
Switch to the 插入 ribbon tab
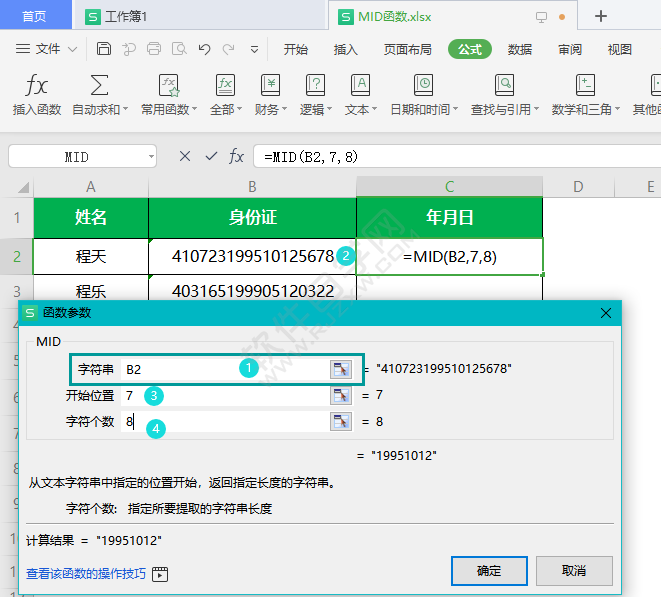tap(345, 49)
